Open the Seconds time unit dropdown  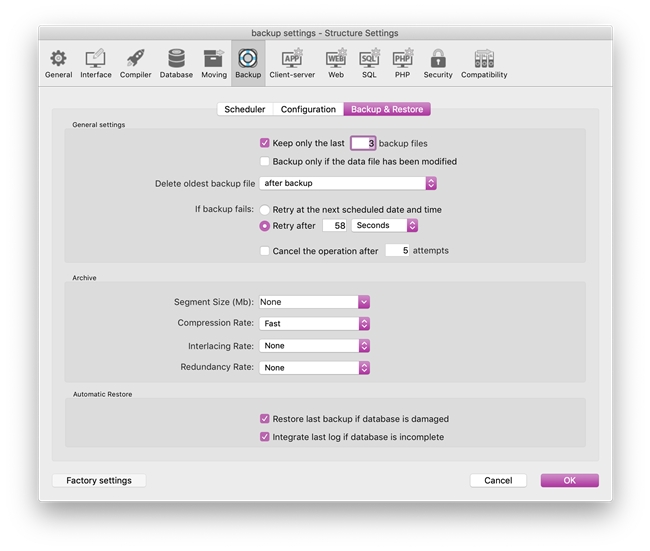pos(385,226)
